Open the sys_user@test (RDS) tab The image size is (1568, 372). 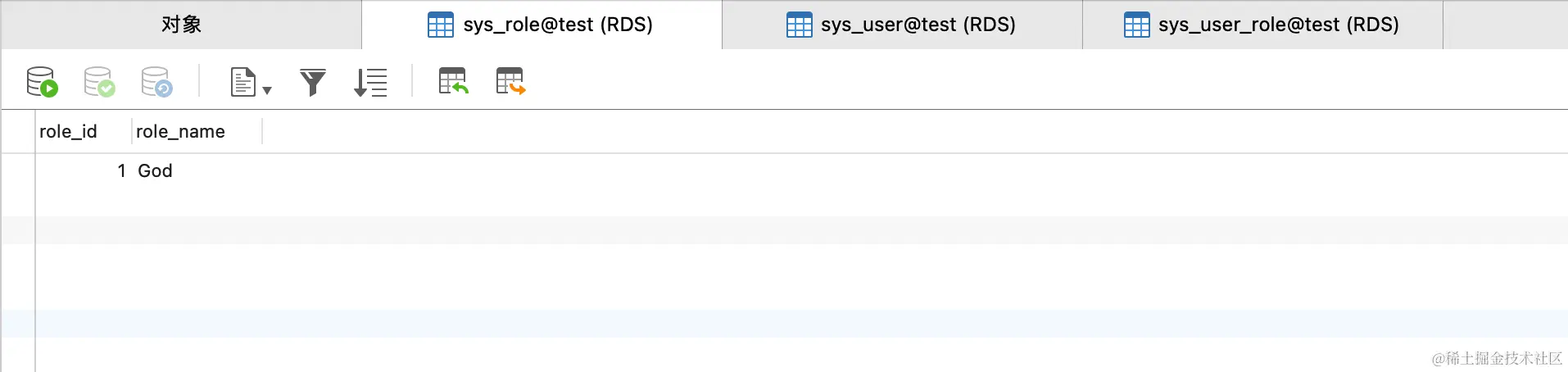(901, 25)
